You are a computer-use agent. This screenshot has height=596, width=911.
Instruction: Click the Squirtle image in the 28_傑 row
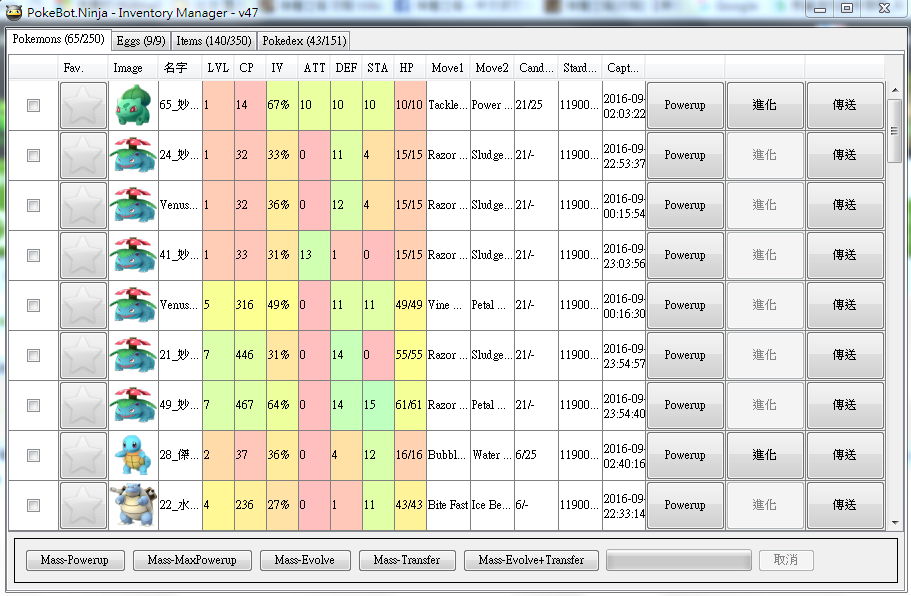click(133, 455)
